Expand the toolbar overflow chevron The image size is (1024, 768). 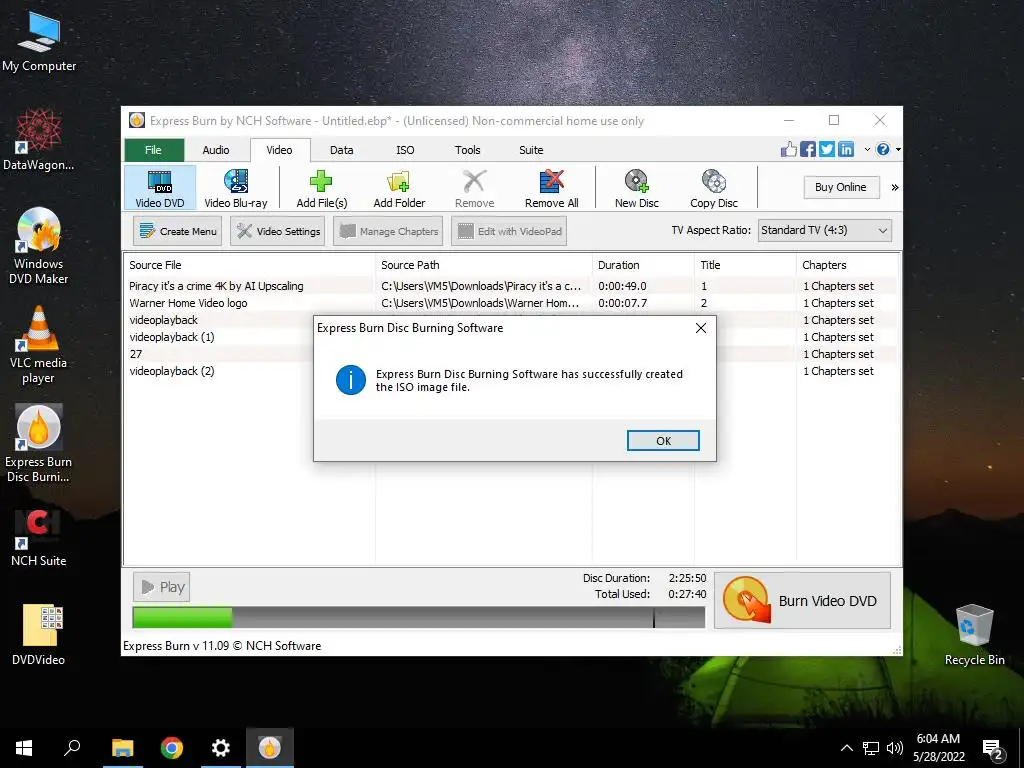(895, 187)
